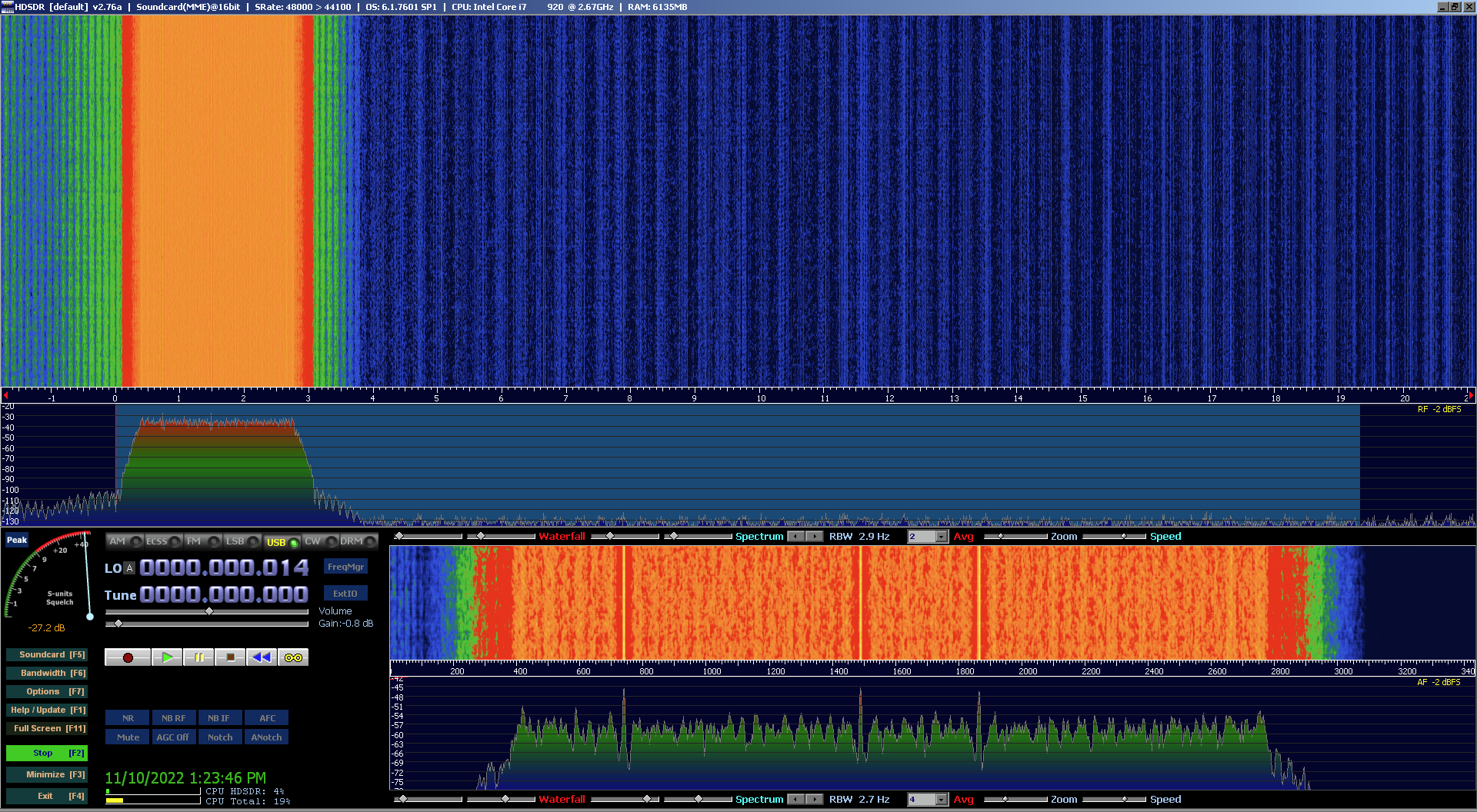This screenshot has width=1477, height=812.
Task: Pause playback with the yellow pause icon
Action: 198,657
